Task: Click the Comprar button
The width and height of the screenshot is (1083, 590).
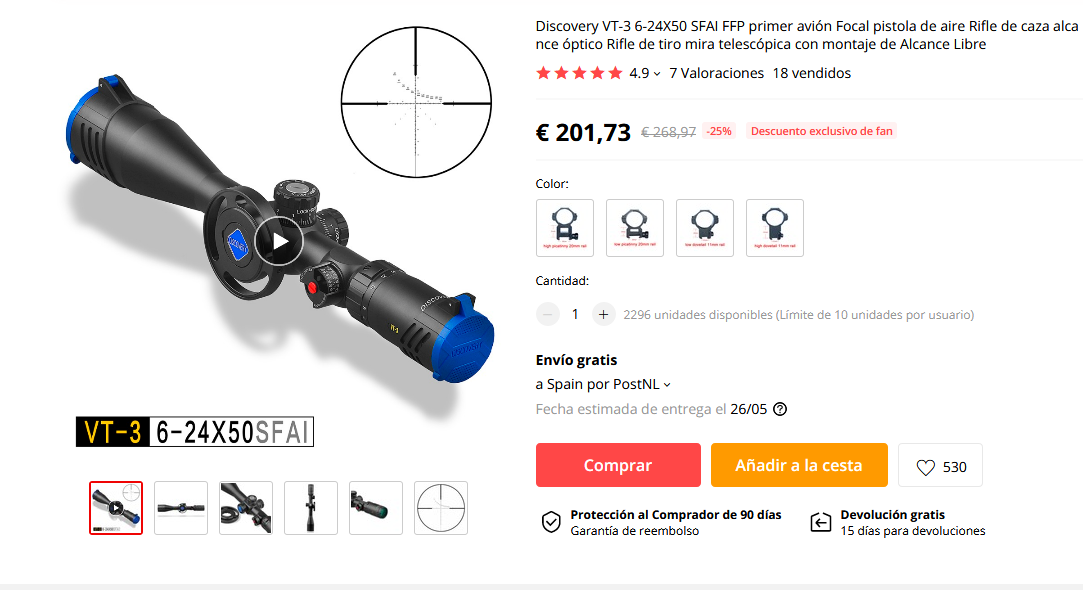Action: coord(618,465)
